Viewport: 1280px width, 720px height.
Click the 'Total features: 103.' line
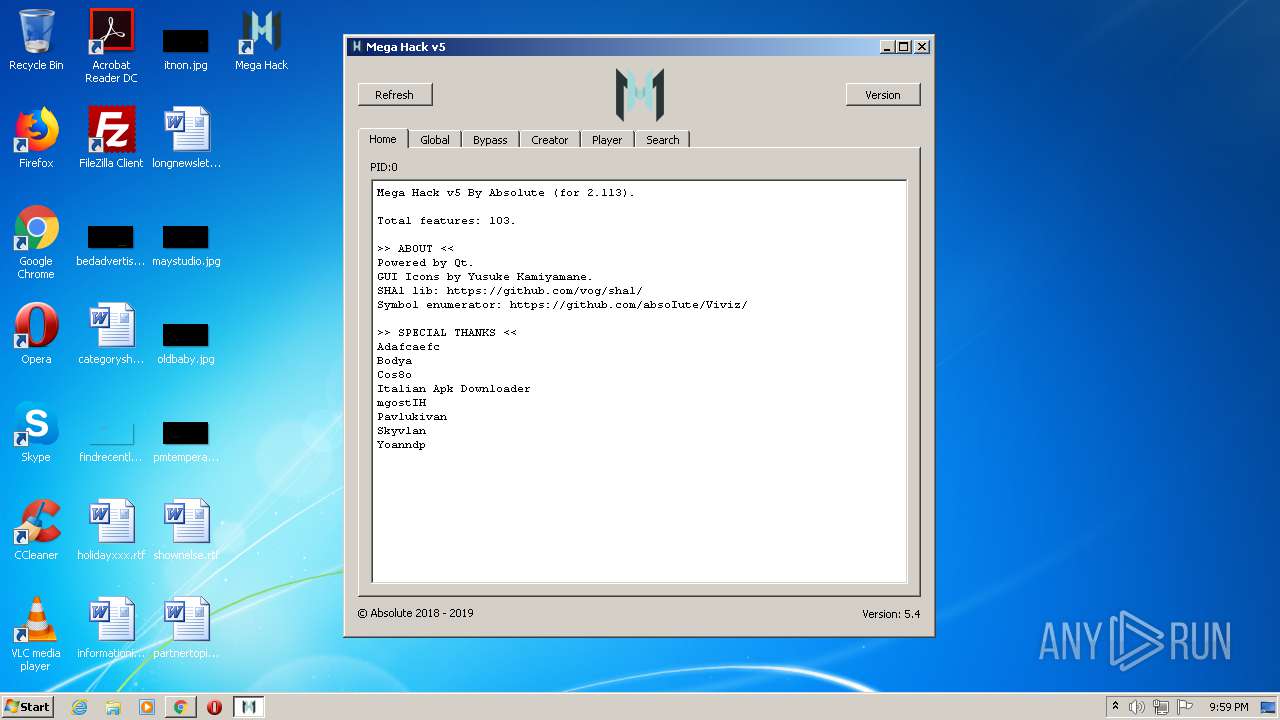click(446, 221)
